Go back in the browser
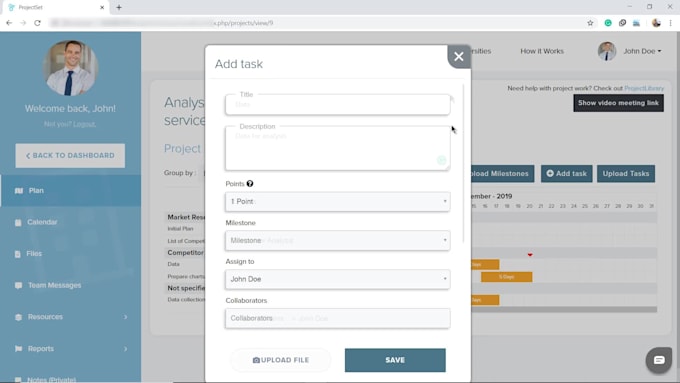Screen dimensions: 680x383 click(9, 23)
